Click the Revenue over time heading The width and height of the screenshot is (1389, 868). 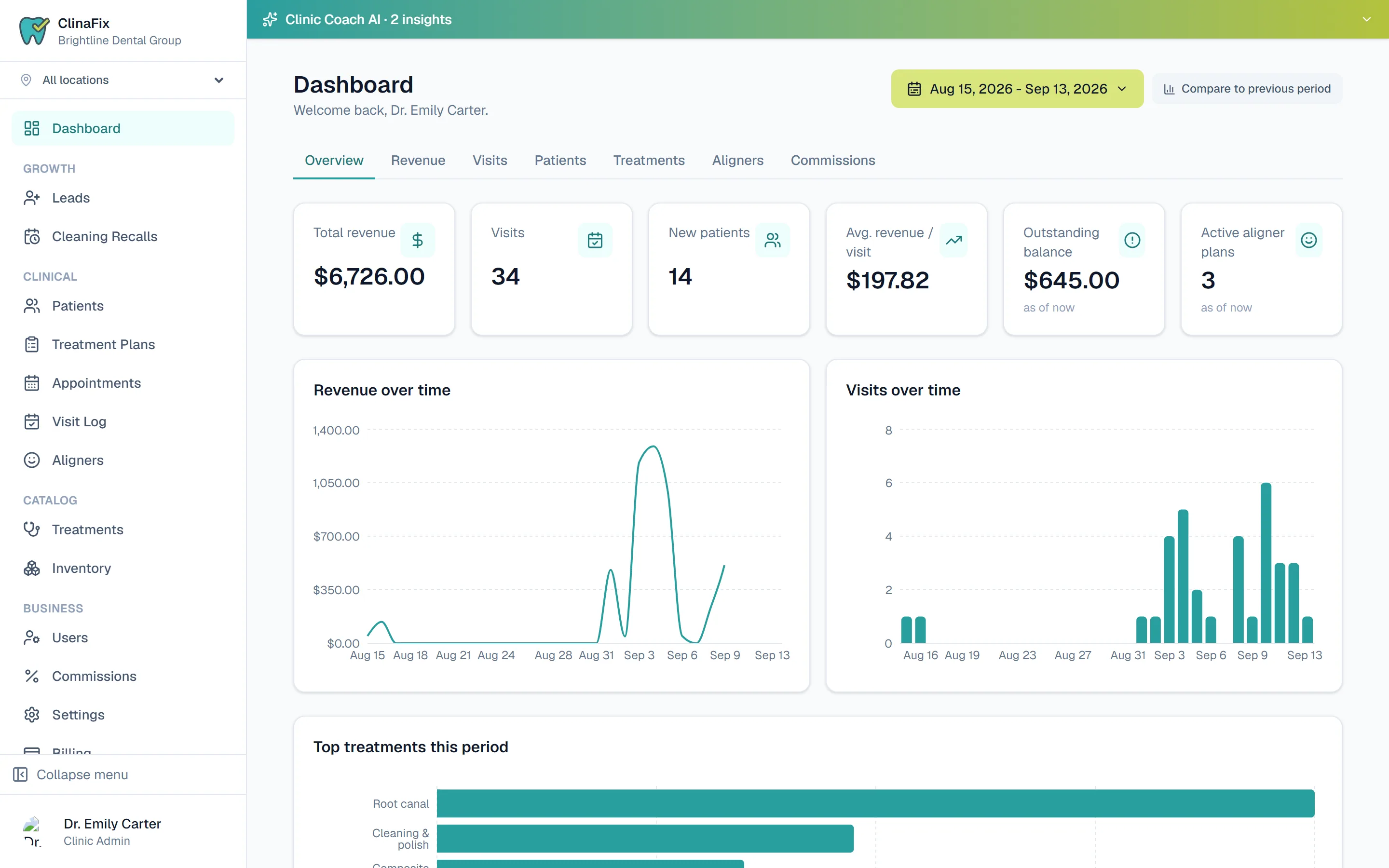pyautogui.click(x=381, y=391)
